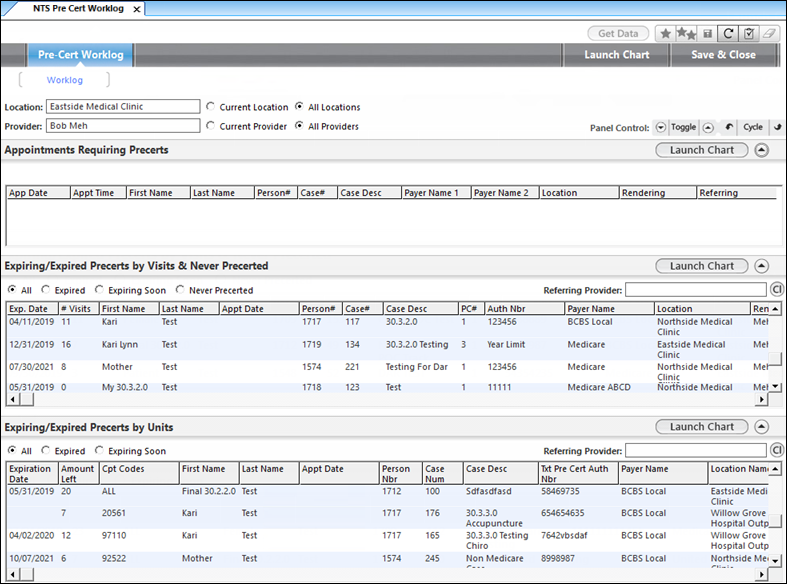Click Referring Provider field in Visits panel
This screenshot has width=787, height=584.
click(696, 289)
